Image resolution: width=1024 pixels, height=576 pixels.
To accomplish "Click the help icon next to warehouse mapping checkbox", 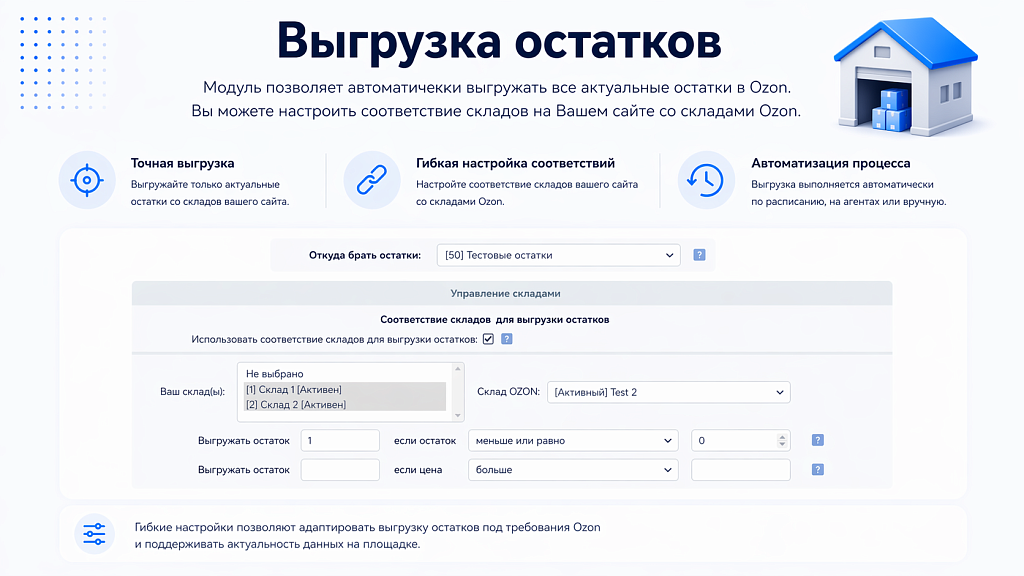I will pos(507,339).
